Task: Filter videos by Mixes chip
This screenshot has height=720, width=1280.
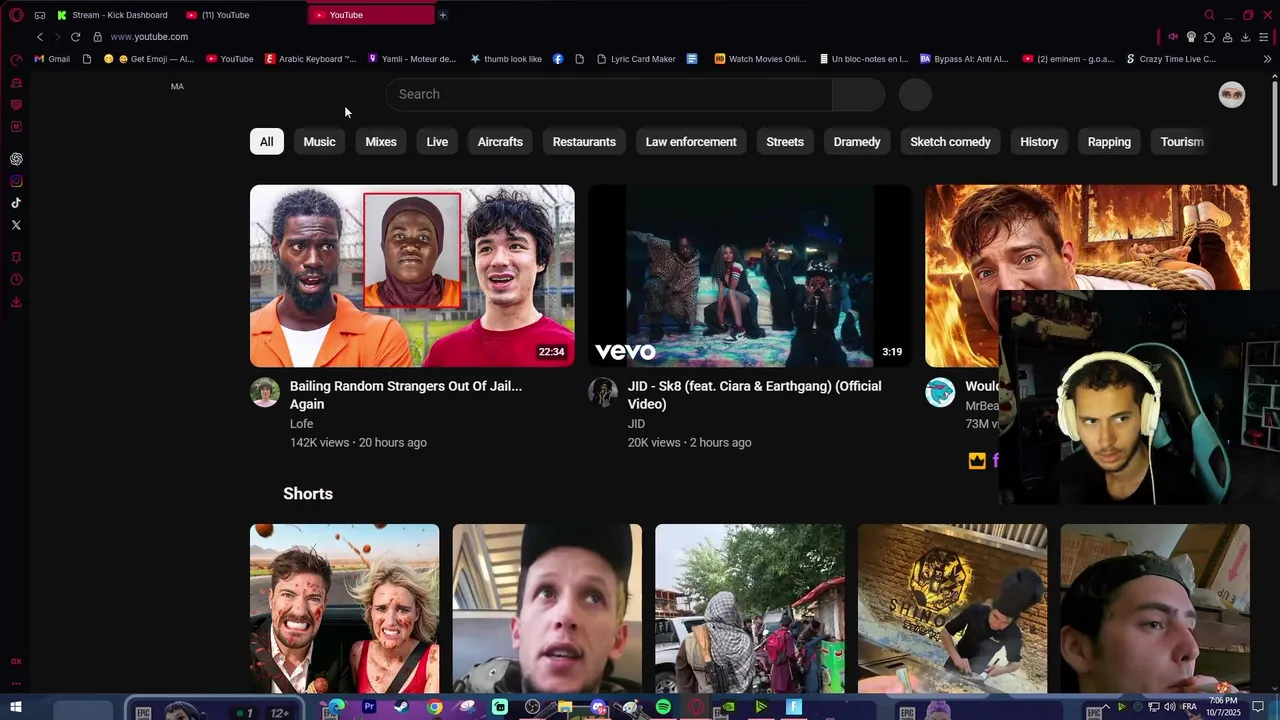Action: click(x=381, y=142)
